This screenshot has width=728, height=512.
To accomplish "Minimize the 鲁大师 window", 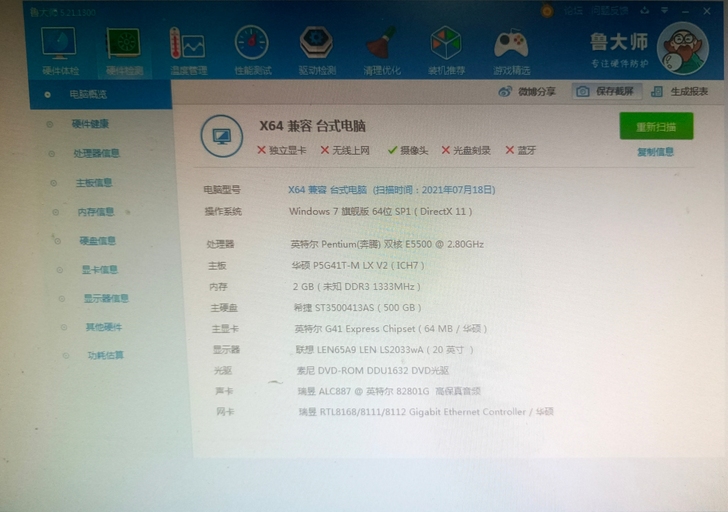I will point(686,11).
